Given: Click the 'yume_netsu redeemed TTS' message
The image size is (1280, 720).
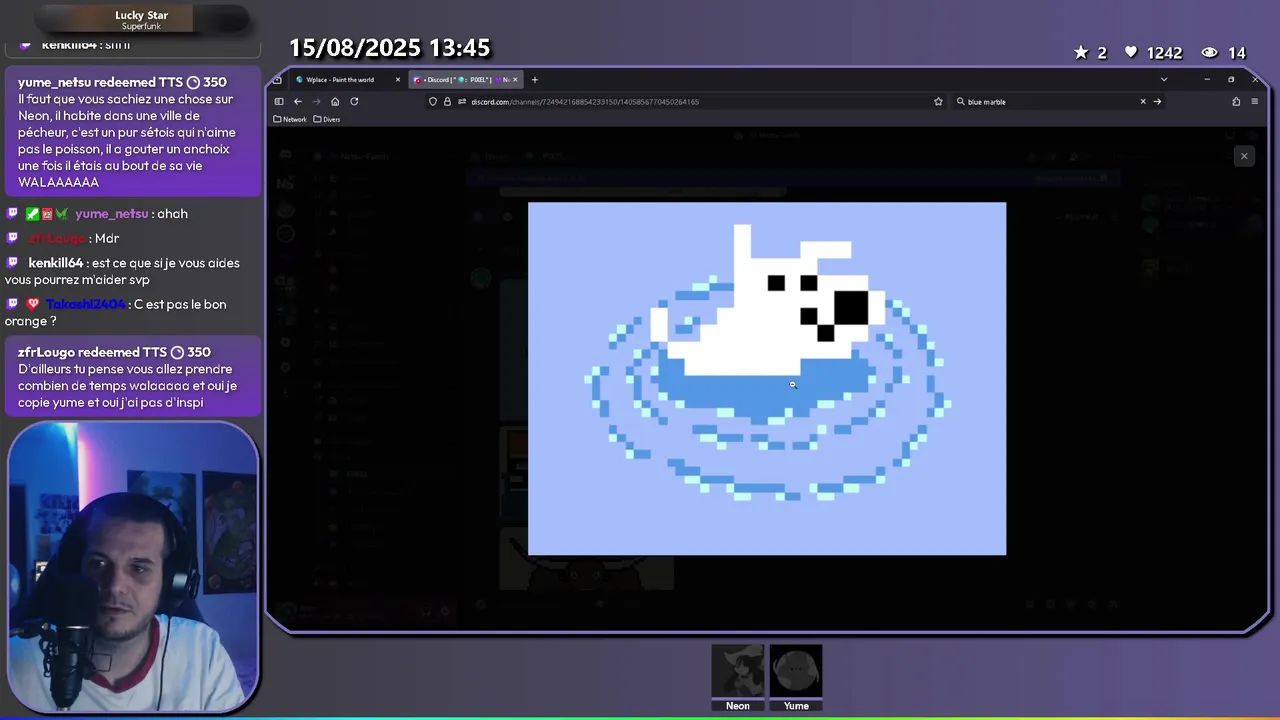Looking at the screenshot, I should tap(133, 132).
